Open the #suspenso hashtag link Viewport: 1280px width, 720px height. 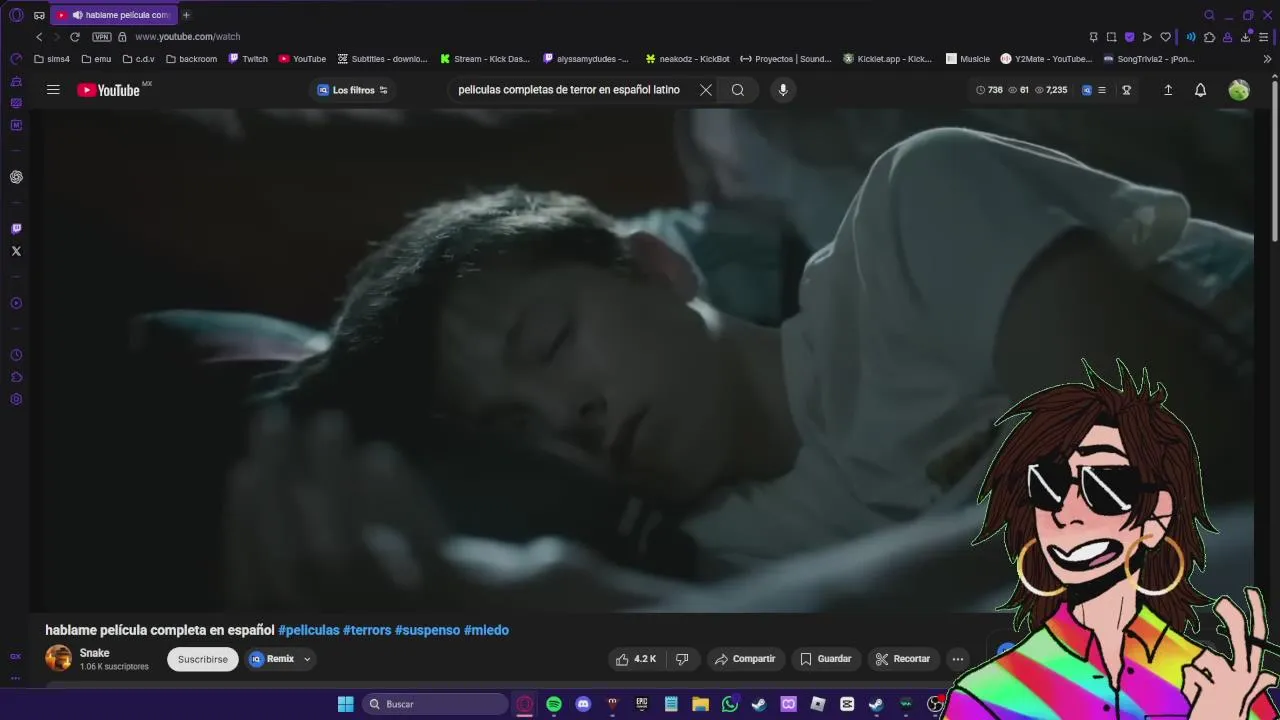[x=428, y=630]
